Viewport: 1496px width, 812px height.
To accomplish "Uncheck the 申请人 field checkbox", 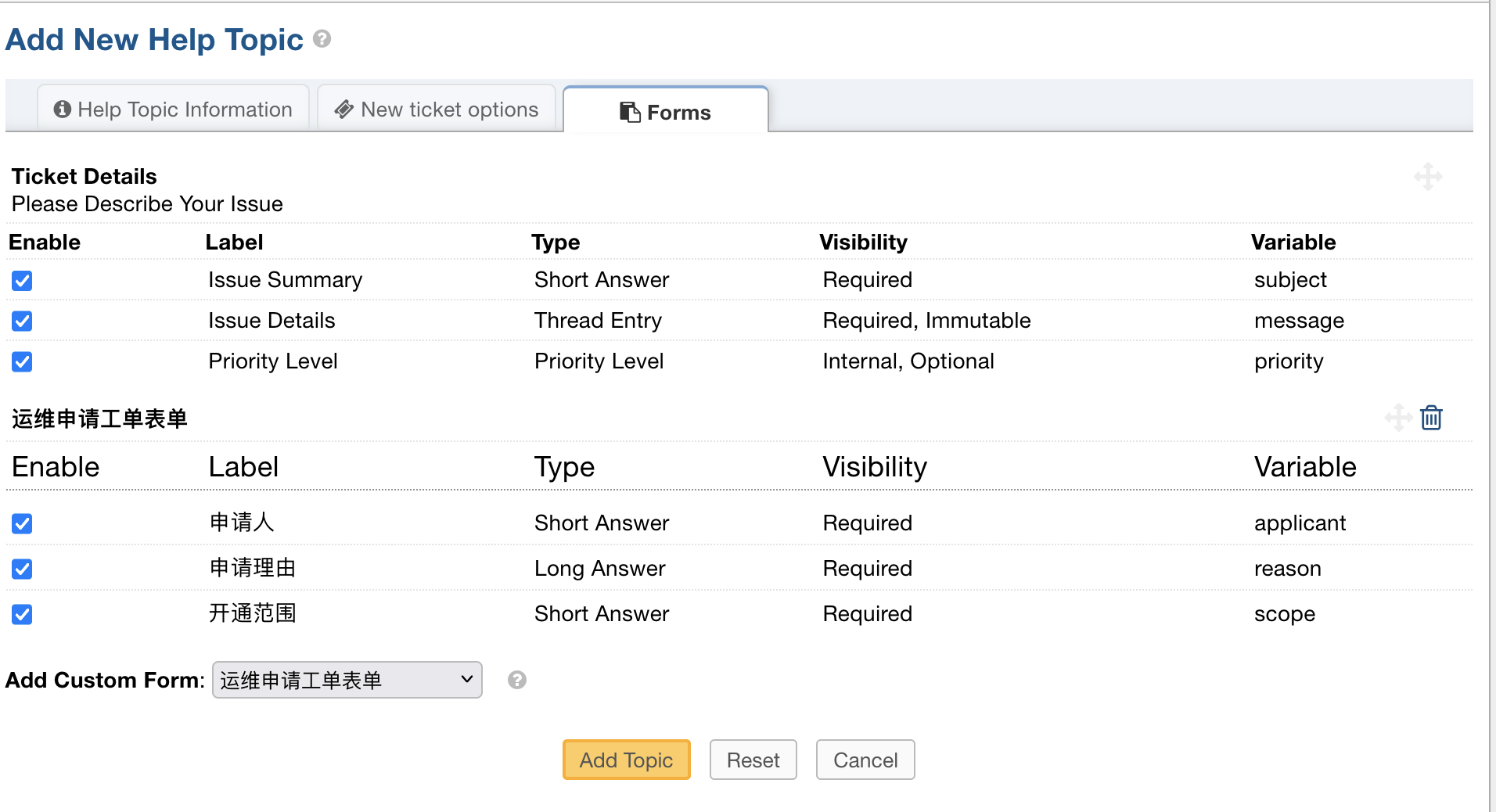I will (22, 524).
